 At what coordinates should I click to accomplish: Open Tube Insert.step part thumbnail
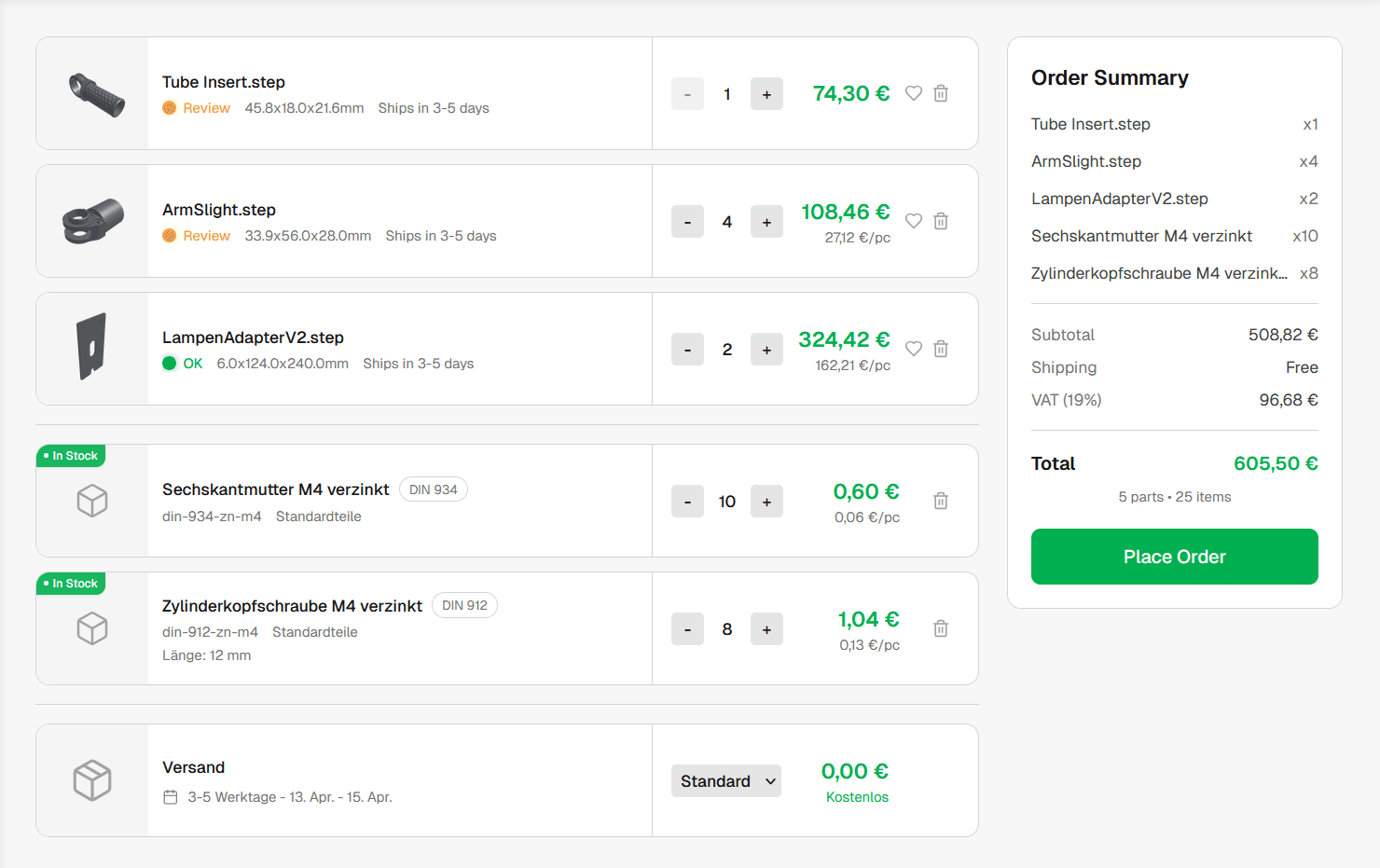tap(92, 93)
